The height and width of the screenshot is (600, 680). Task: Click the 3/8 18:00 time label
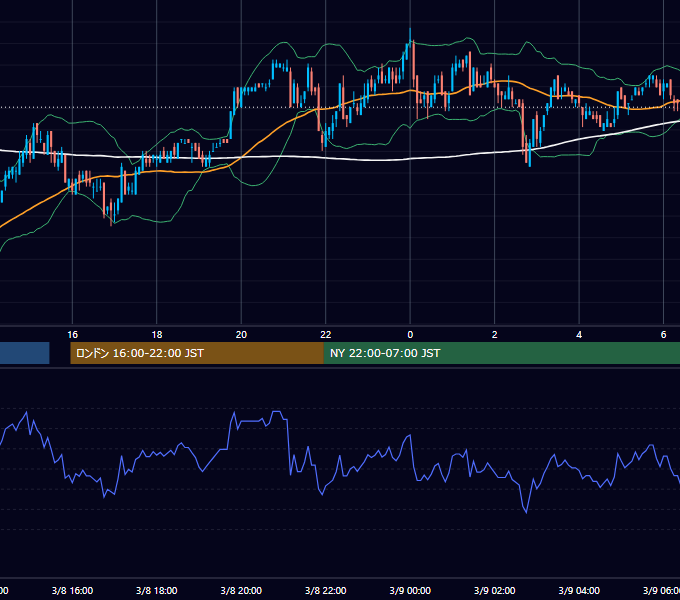157,590
